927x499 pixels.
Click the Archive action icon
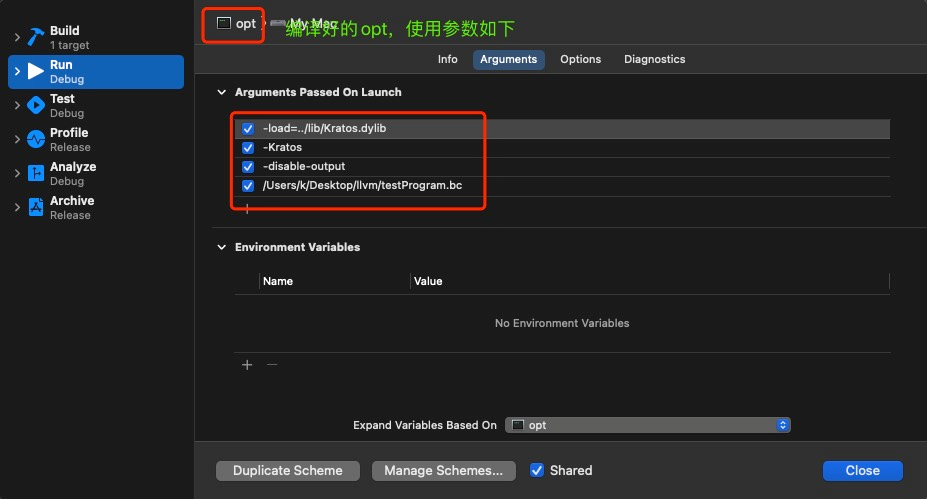36,207
